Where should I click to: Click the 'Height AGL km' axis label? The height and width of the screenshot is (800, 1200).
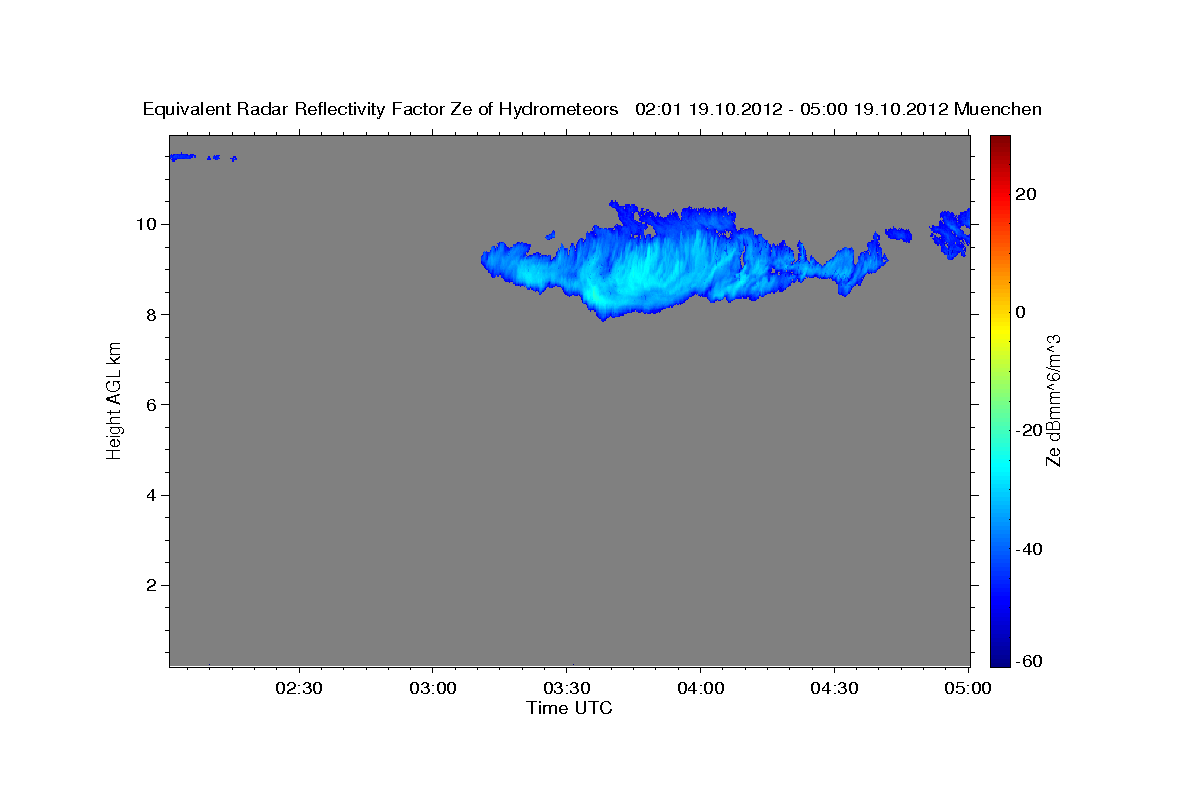[114, 400]
